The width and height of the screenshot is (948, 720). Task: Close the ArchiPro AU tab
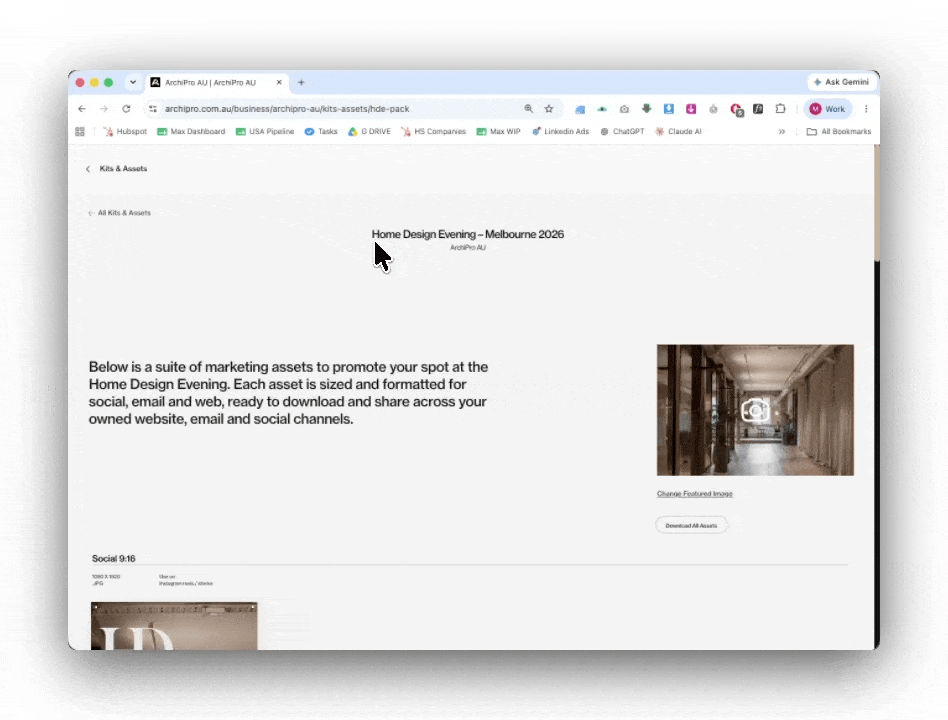(x=279, y=82)
